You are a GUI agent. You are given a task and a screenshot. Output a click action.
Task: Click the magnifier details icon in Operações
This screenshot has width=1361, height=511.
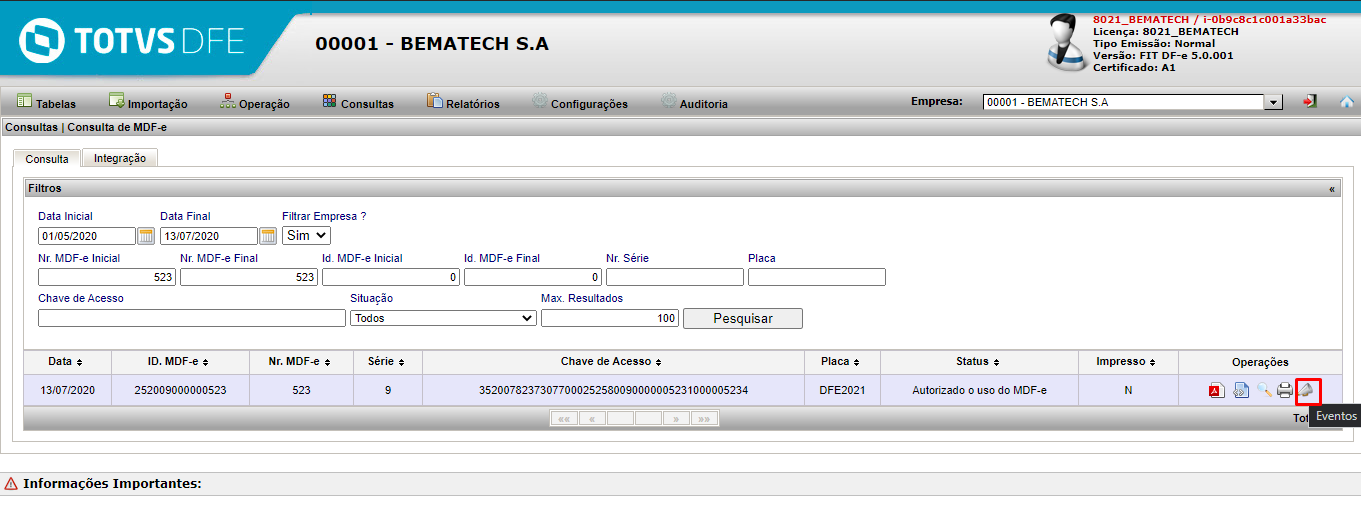(1264, 390)
